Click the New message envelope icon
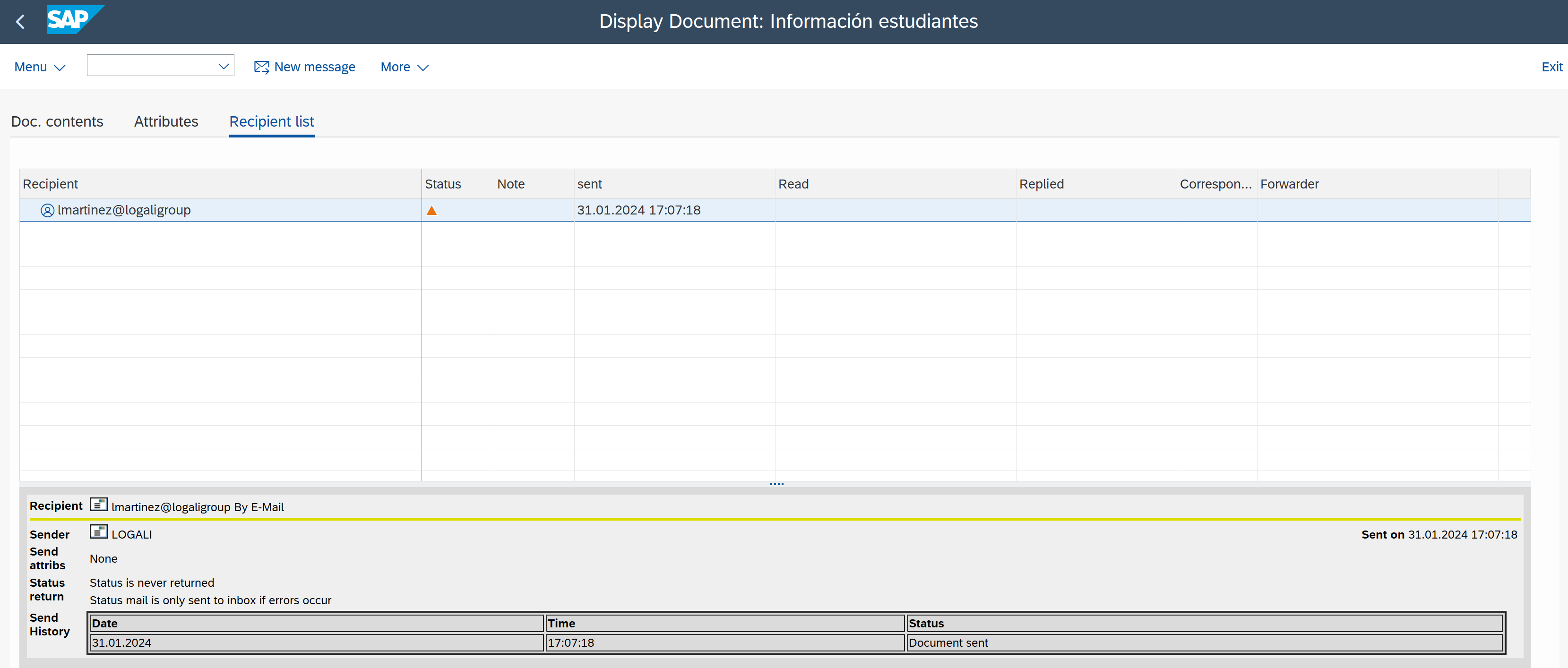The width and height of the screenshot is (1568, 668). [x=261, y=67]
